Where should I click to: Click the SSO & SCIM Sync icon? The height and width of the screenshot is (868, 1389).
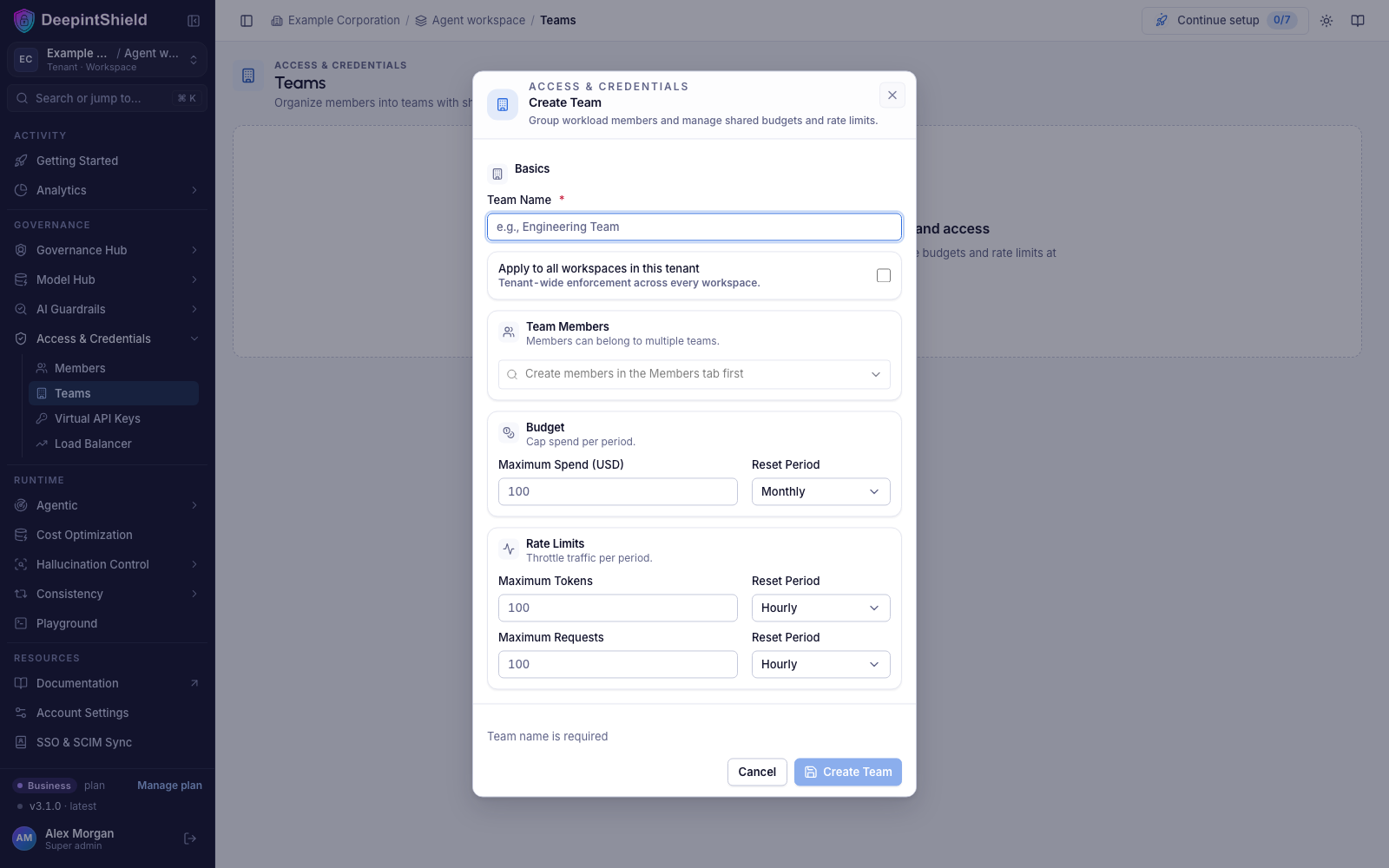(21, 742)
